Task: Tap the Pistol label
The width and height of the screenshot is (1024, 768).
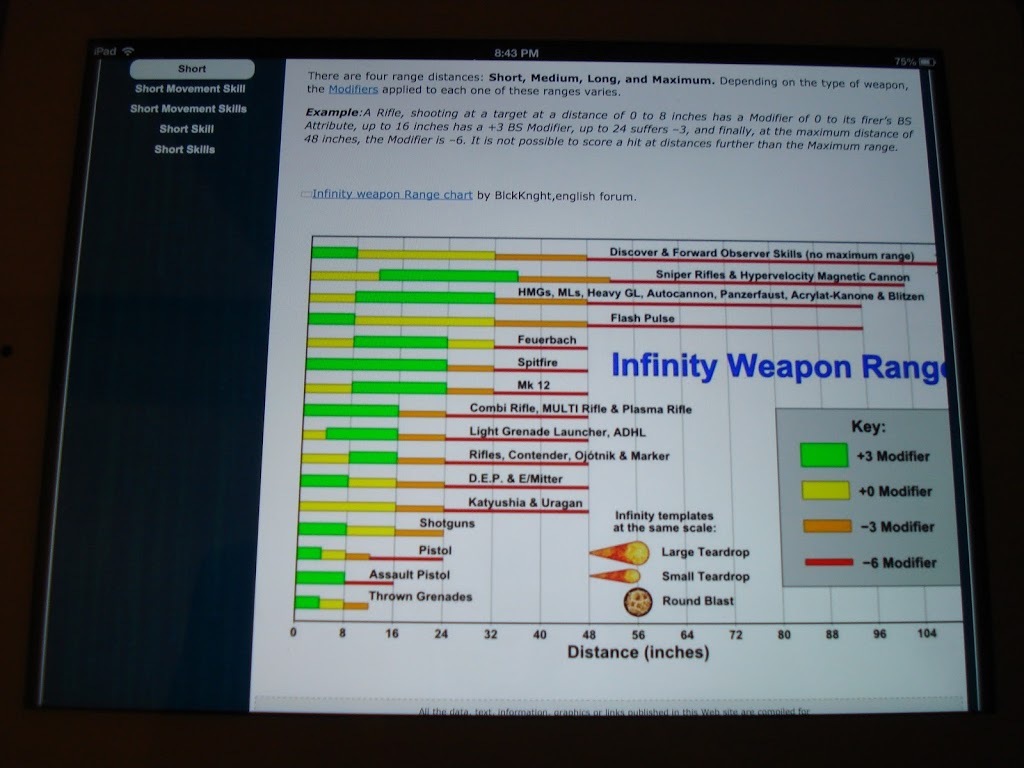Action: pos(435,551)
